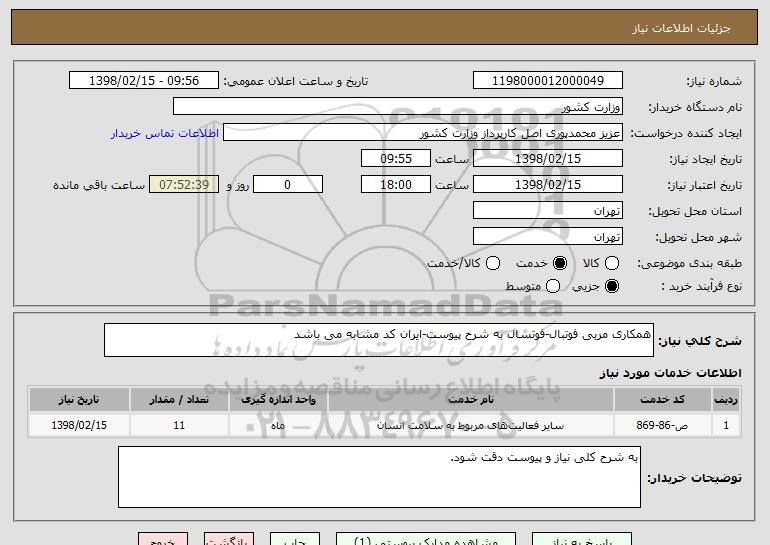Click the تاریخ نیاز column header
Image resolution: width=770 pixels, height=545 pixels.
[x=79, y=400]
